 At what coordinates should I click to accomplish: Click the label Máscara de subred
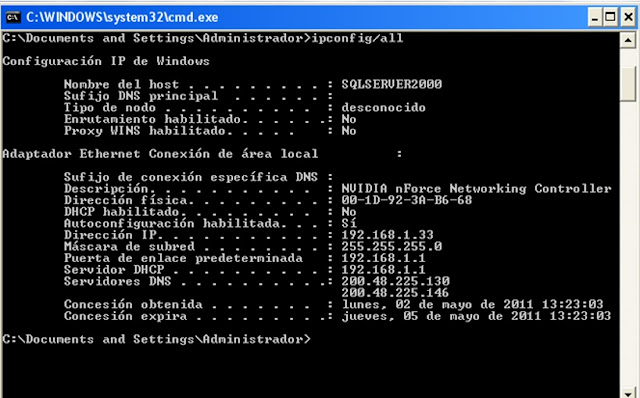point(129,246)
